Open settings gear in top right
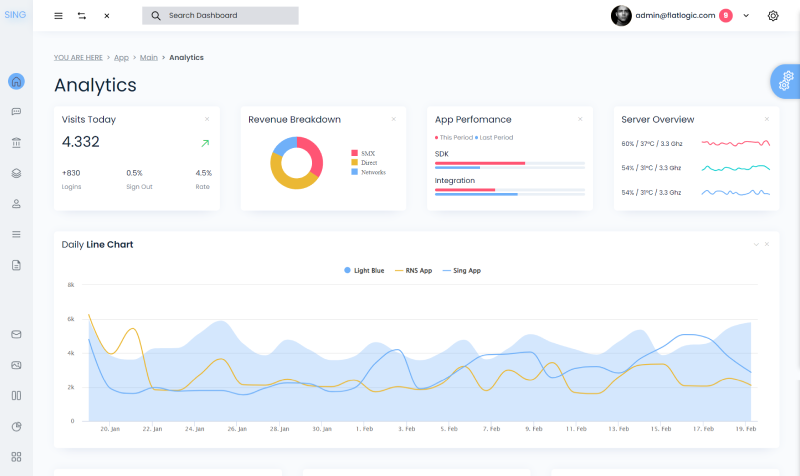This screenshot has width=800, height=476. point(773,16)
